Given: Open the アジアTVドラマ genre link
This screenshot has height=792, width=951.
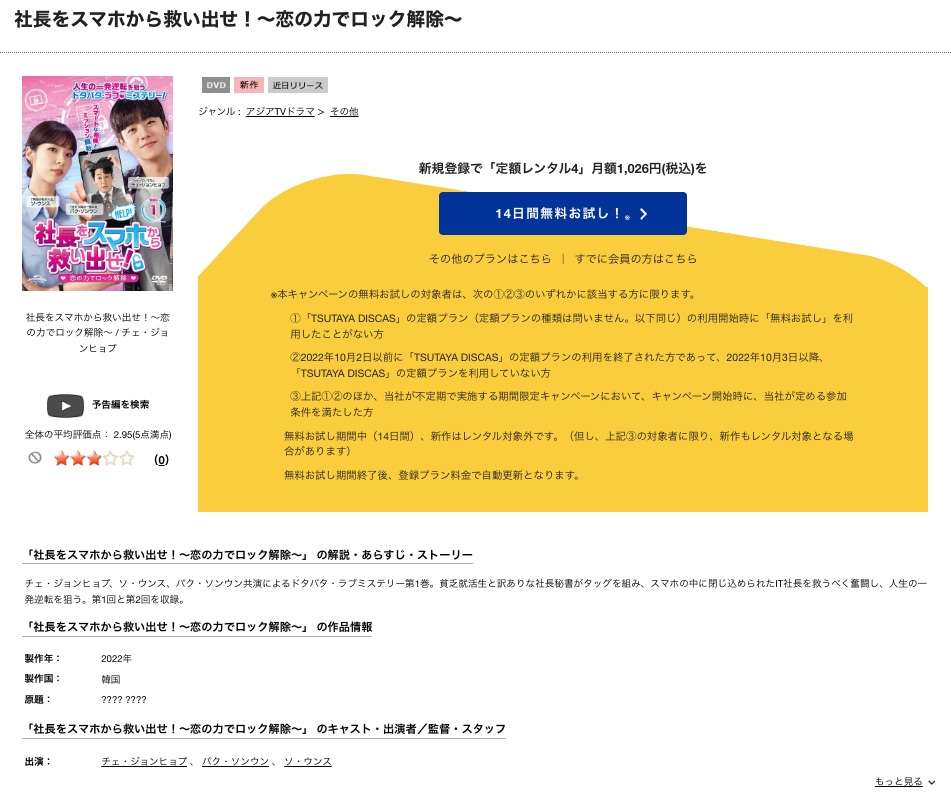Looking at the screenshot, I should point(280,112).
